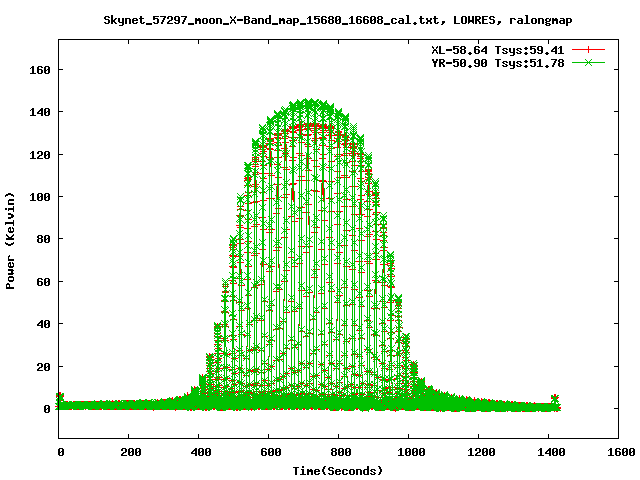Click x-axis tick label 200
This screenshot has height=480, width=640.
[x=131, y=452]
